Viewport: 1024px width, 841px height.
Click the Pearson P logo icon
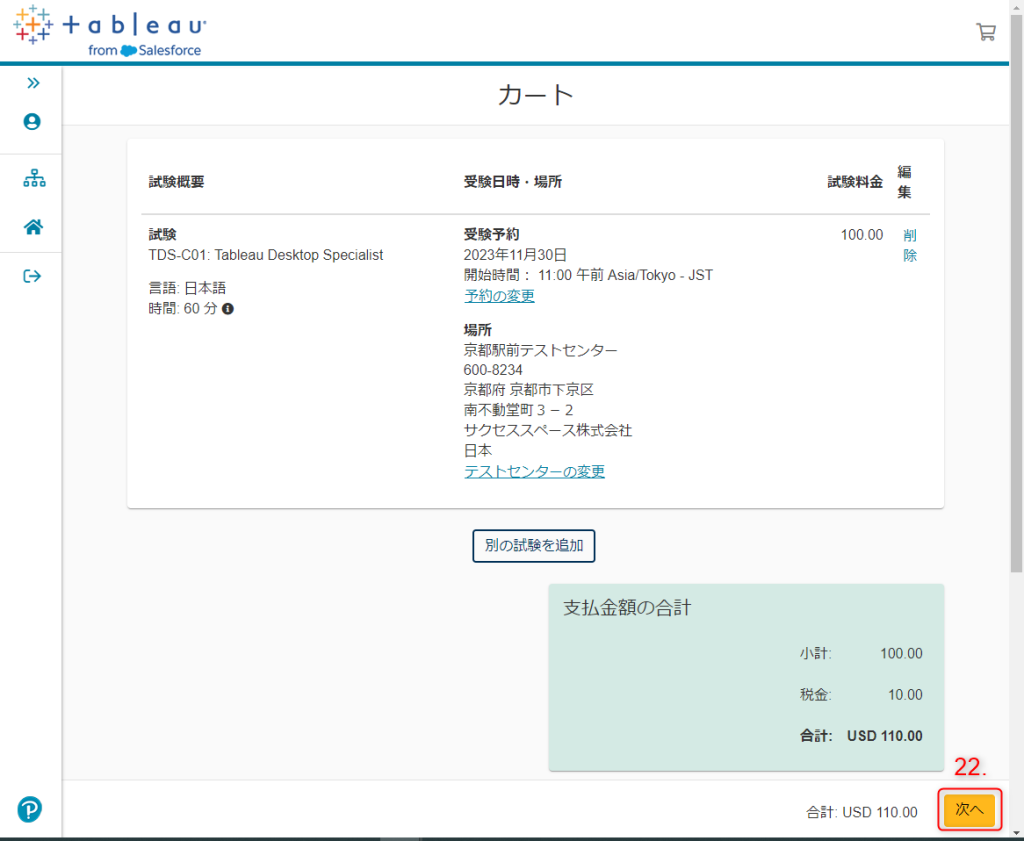[x=29, y=809]
